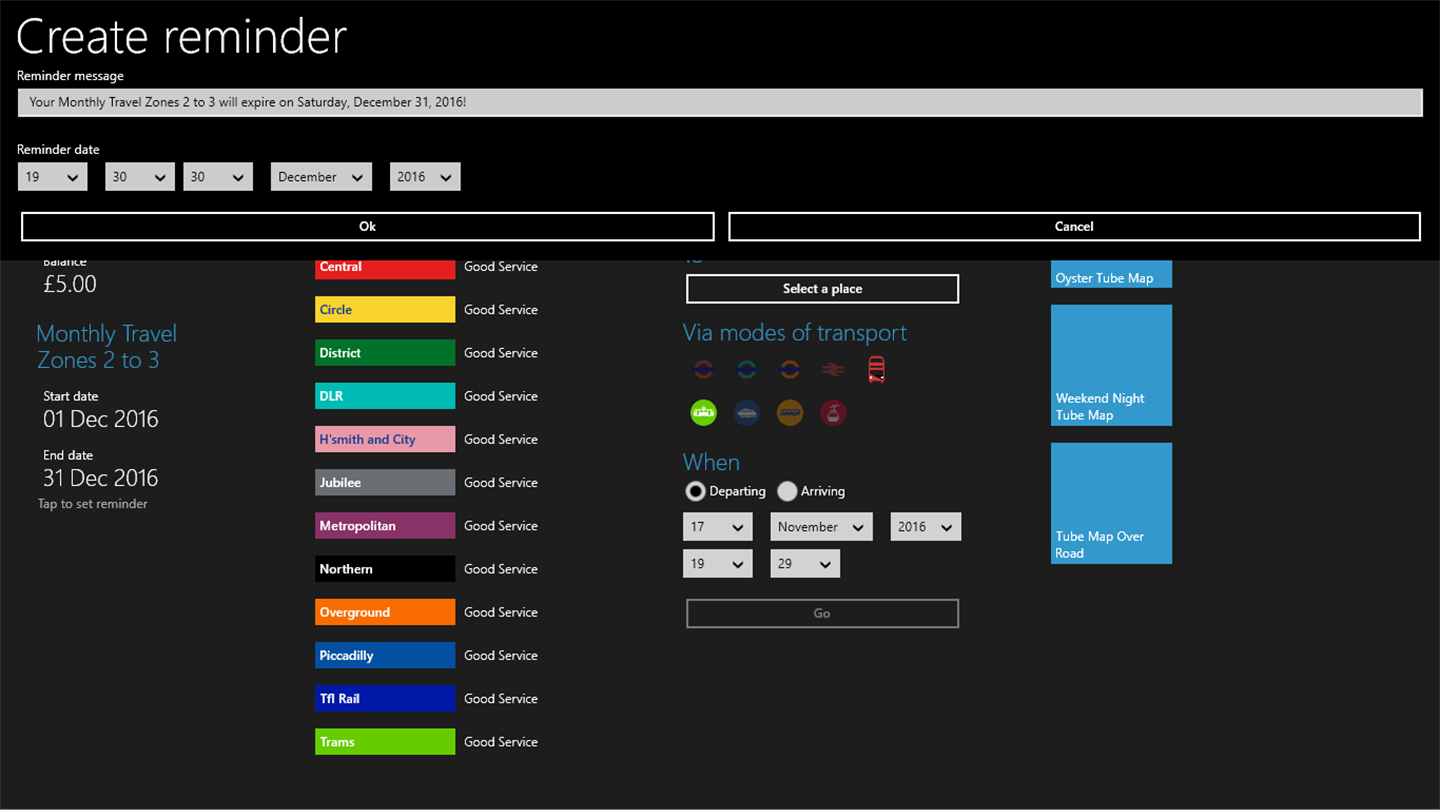Open the Tube Map Over Road tile
1440x810 pixels.
tap(1111, 503)
